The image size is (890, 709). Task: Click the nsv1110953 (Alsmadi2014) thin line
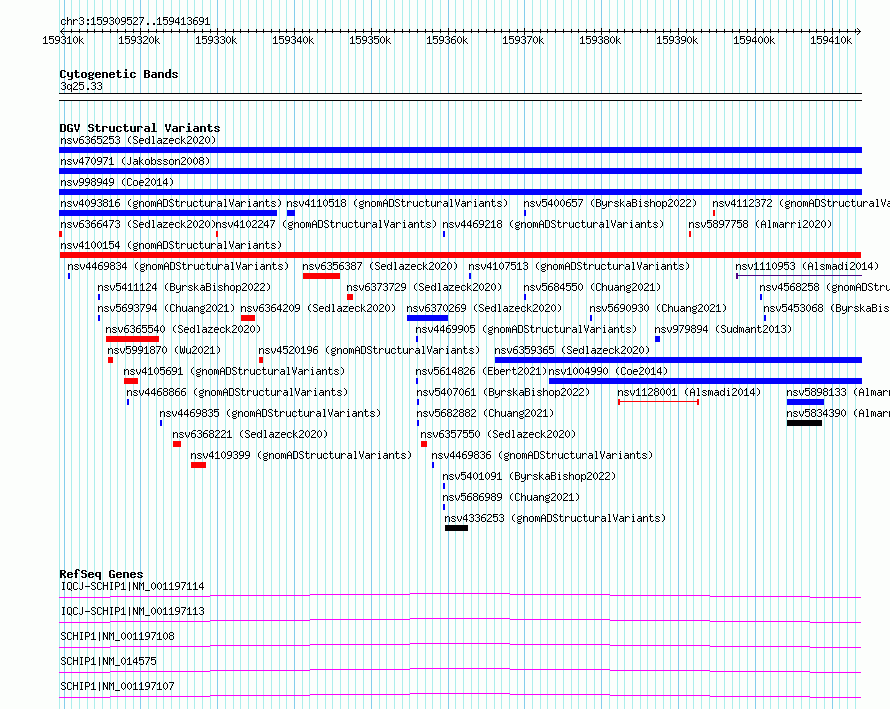pos(799,276)
